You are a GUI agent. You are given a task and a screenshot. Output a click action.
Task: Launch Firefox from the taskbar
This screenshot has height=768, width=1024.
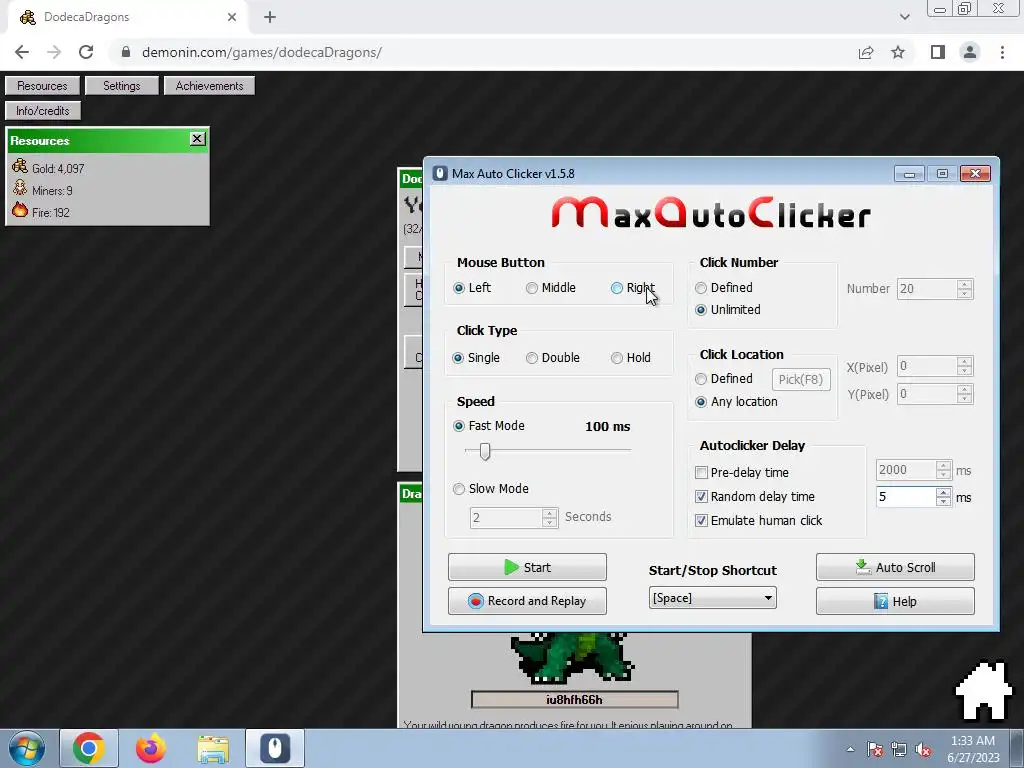point(151,748)
